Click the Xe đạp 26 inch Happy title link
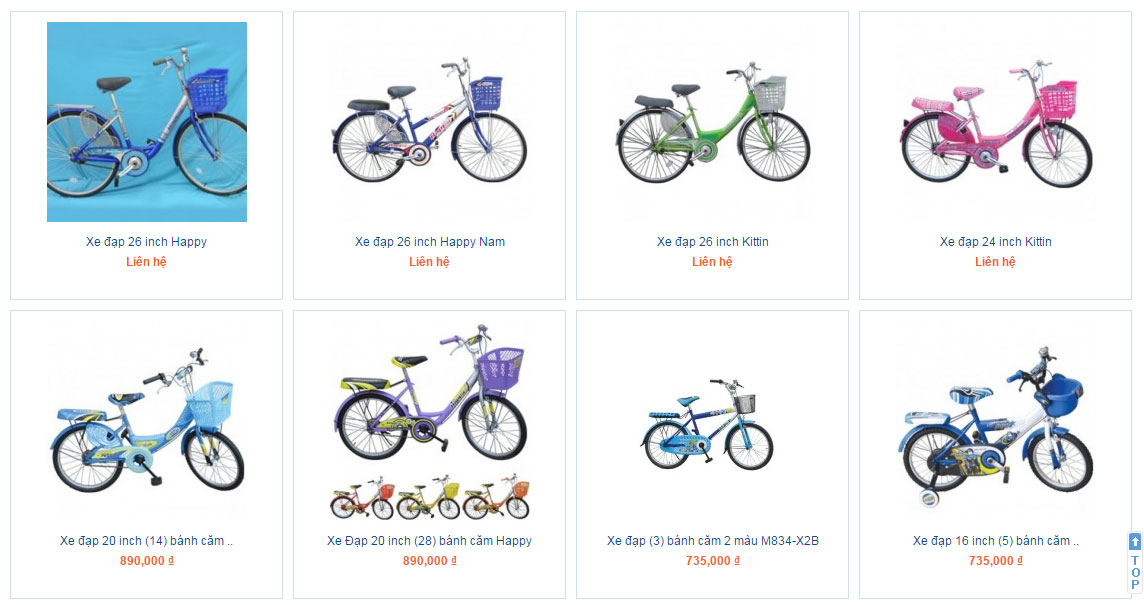 pyautogui.click(x=147, y=242)
